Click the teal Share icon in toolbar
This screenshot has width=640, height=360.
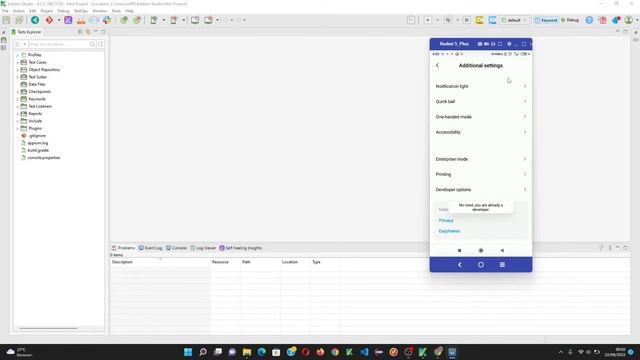35,20
